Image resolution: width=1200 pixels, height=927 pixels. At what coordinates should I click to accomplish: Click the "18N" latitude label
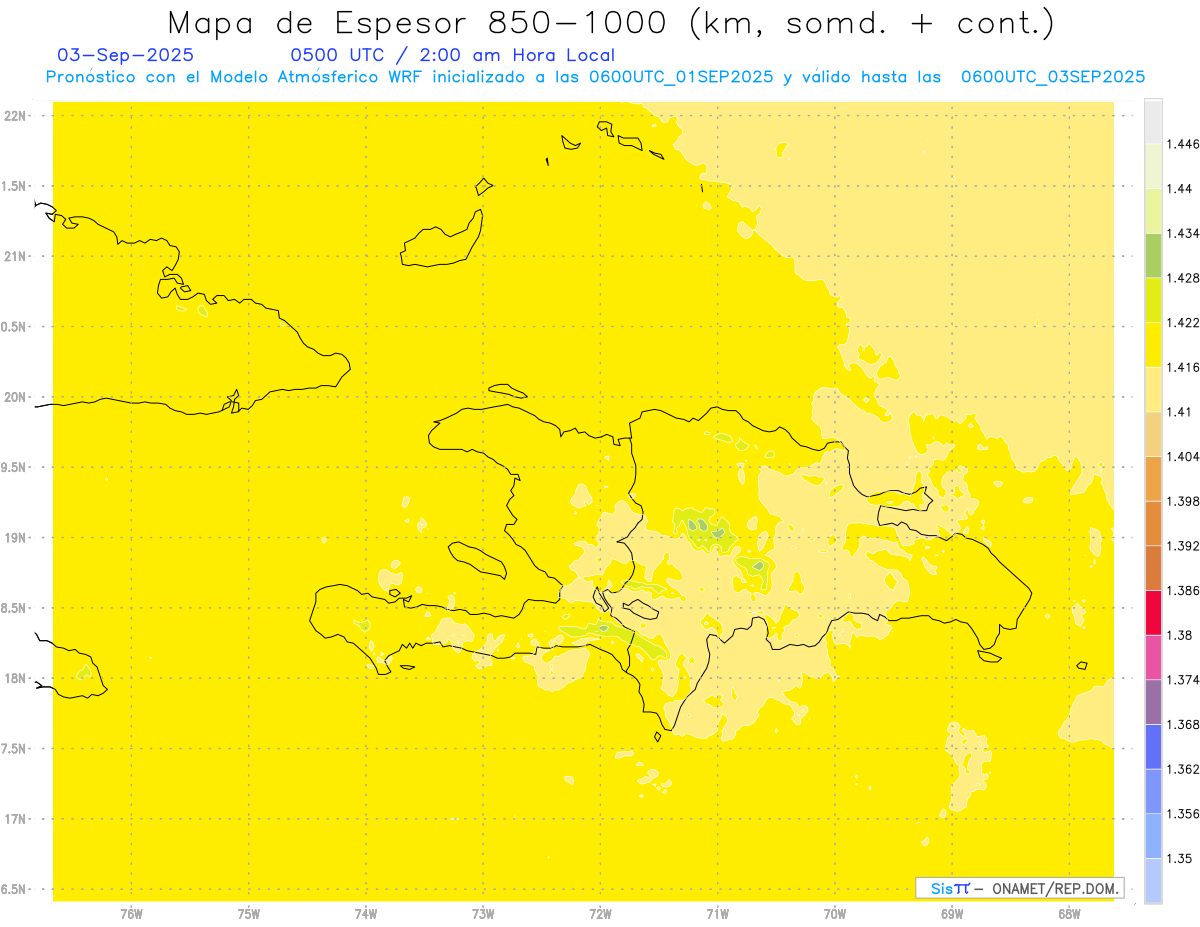pos(15,678)
